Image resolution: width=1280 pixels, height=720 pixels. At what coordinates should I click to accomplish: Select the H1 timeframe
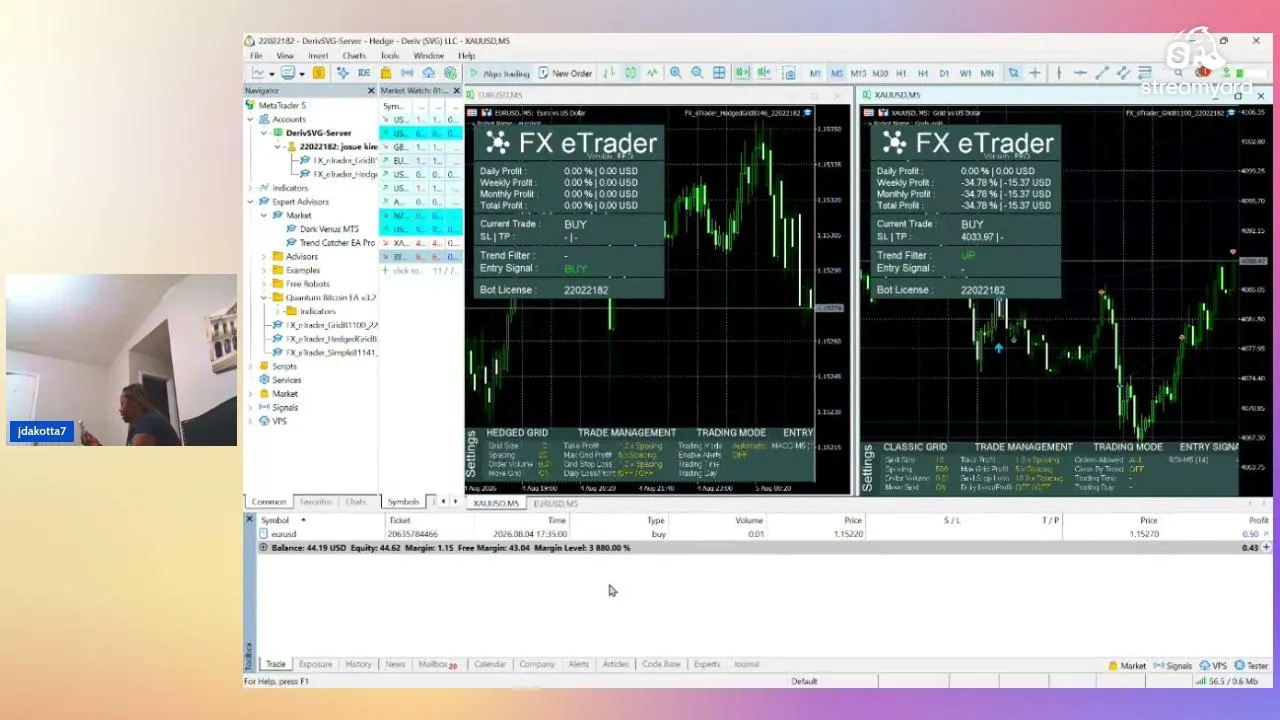pyautogui.click(x=901, y=73)
